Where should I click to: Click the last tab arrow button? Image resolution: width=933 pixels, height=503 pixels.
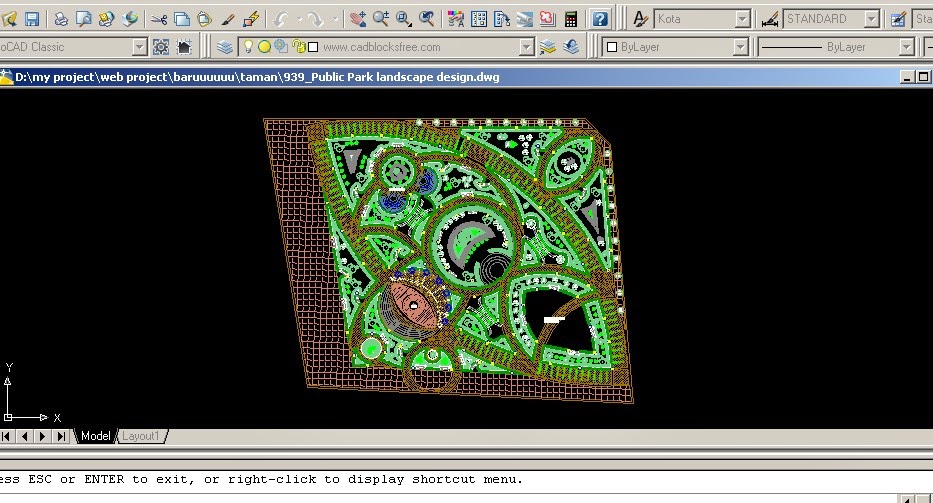tap(61, 436)
